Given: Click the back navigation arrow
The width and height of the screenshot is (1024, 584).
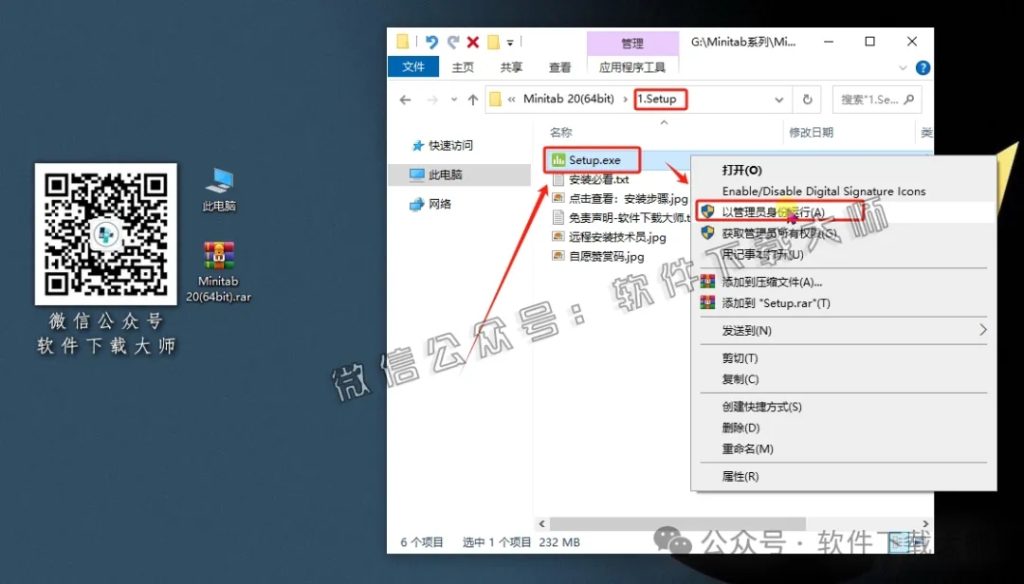Looking at the screenshot, I should point(406,99).
